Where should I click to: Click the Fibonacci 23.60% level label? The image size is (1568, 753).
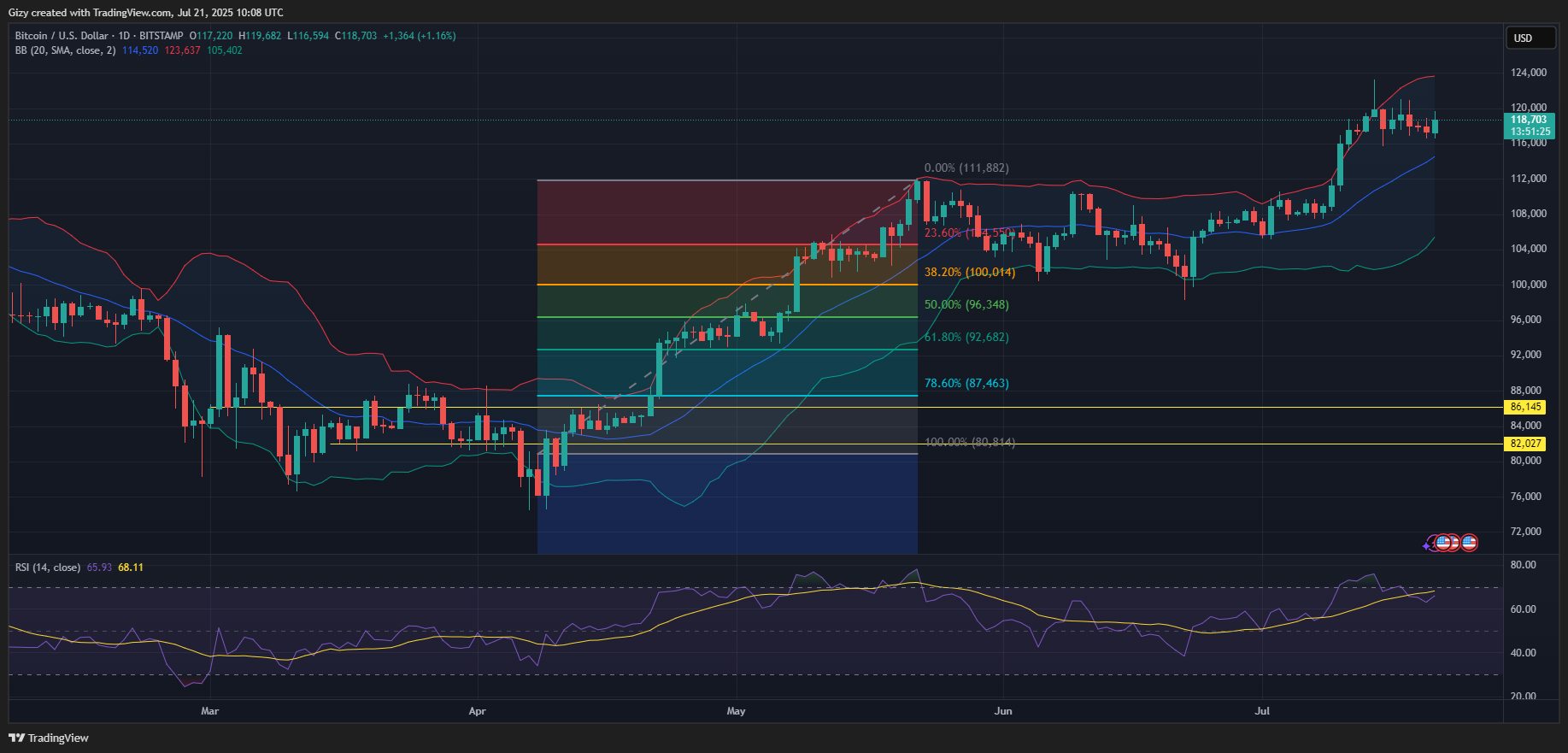(x=969, y=233)
